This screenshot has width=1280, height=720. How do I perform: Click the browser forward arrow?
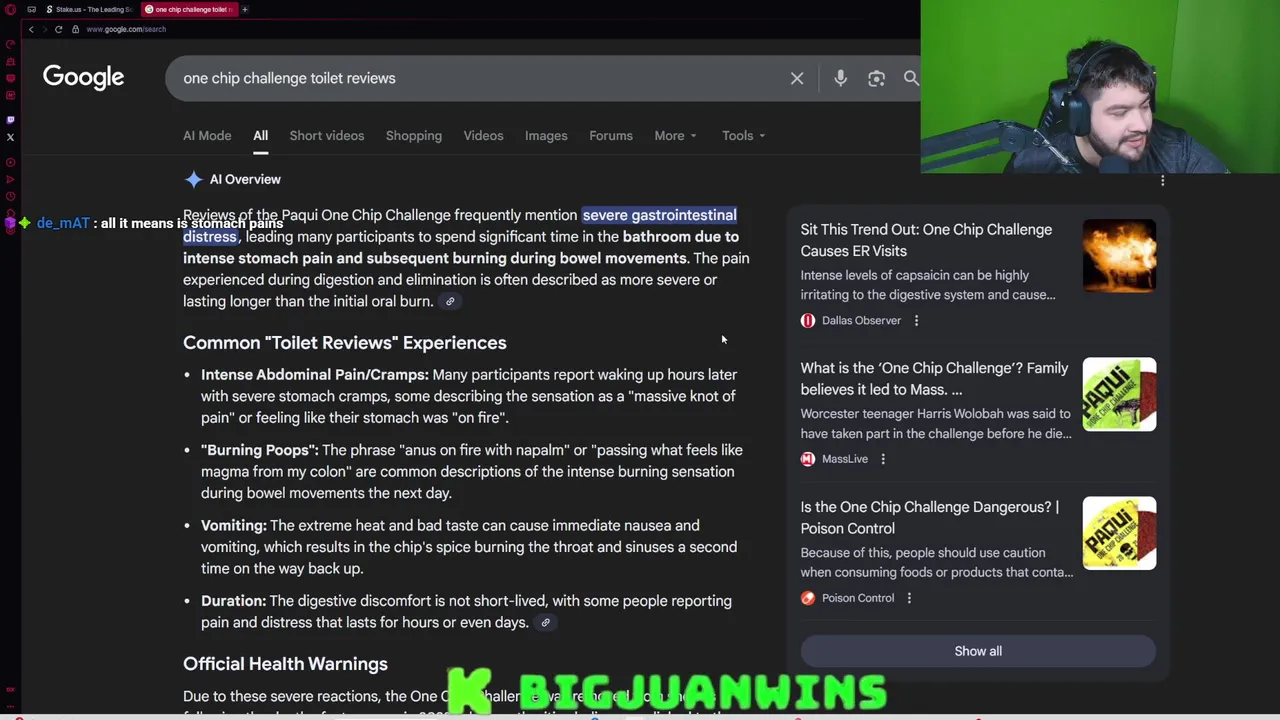tap(44, 29)
